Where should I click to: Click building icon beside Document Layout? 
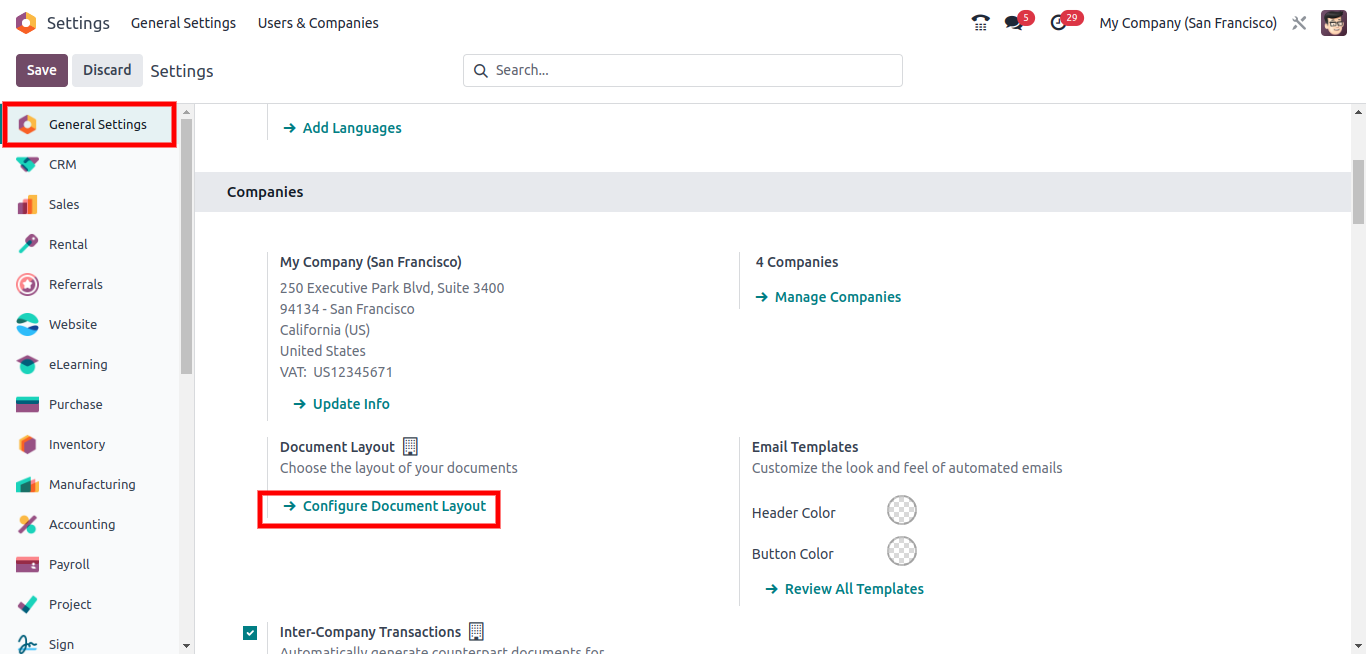point(410,446)
